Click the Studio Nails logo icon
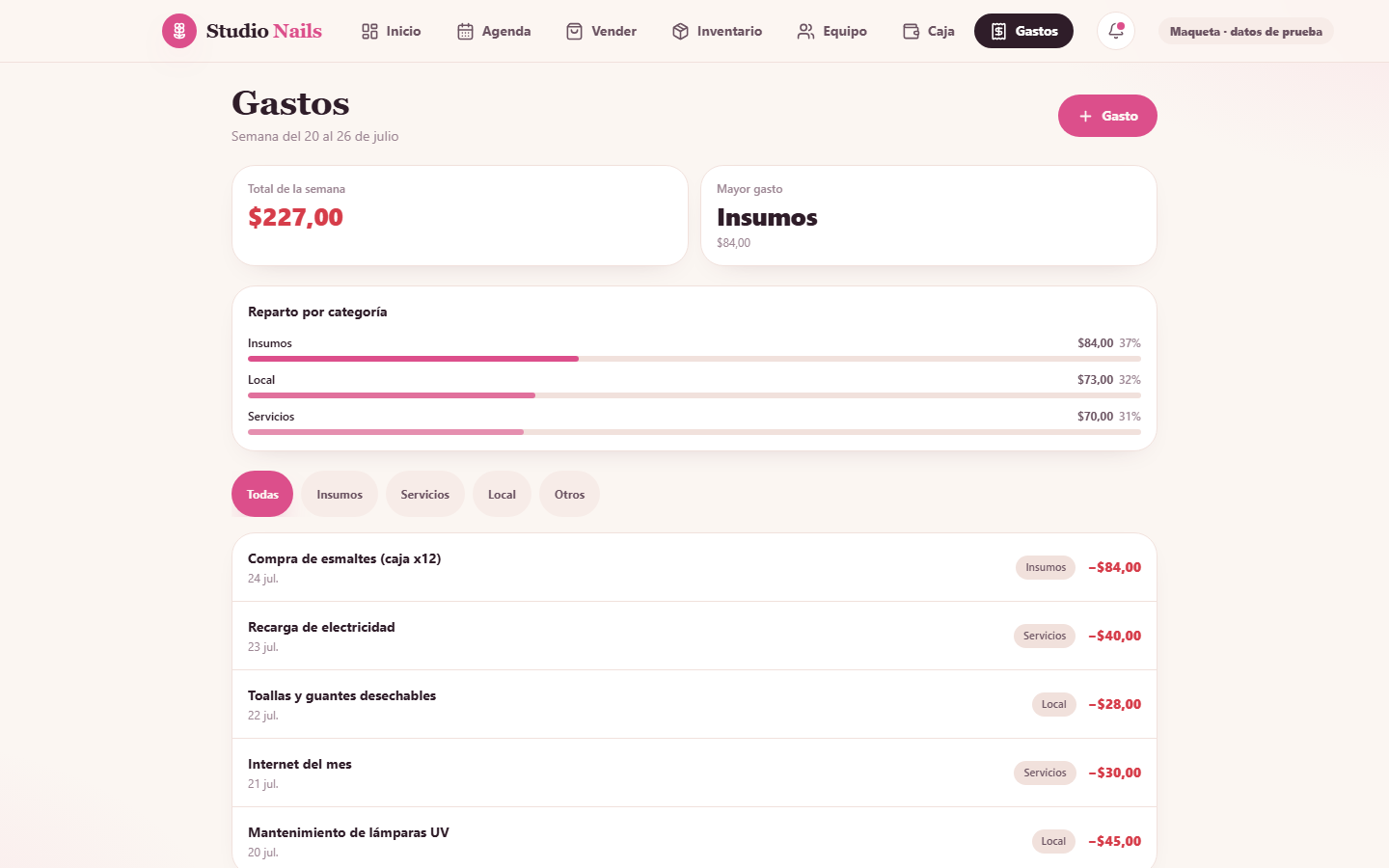The width and height of the screenshot is (1389, 868). [x=179, y=31]
